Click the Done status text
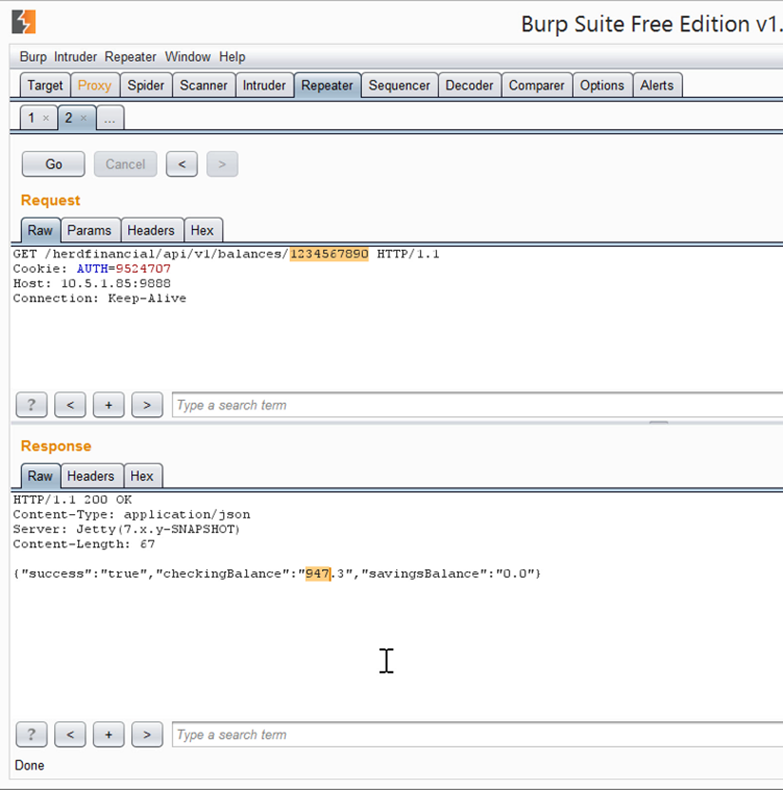Image resolution: width=783 pixels, height=790 pixels. pyautogui.click(x=29, y=765)
